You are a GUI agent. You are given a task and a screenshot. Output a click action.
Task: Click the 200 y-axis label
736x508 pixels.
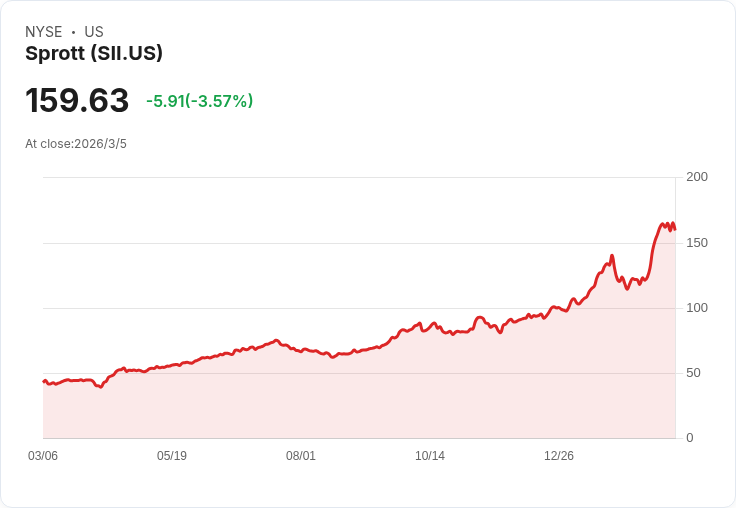[697, 177]
